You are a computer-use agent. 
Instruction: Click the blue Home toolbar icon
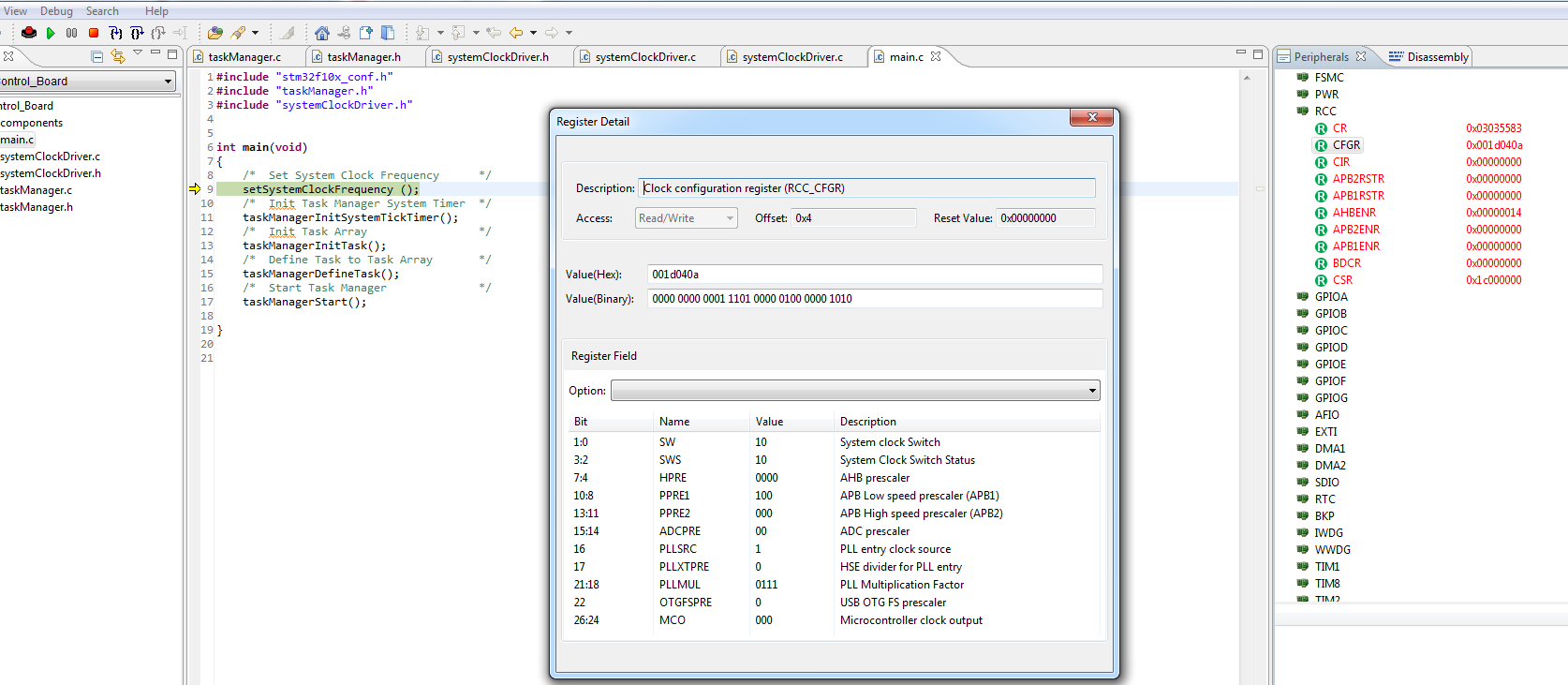pyautogui.click(x=321, y=33)
